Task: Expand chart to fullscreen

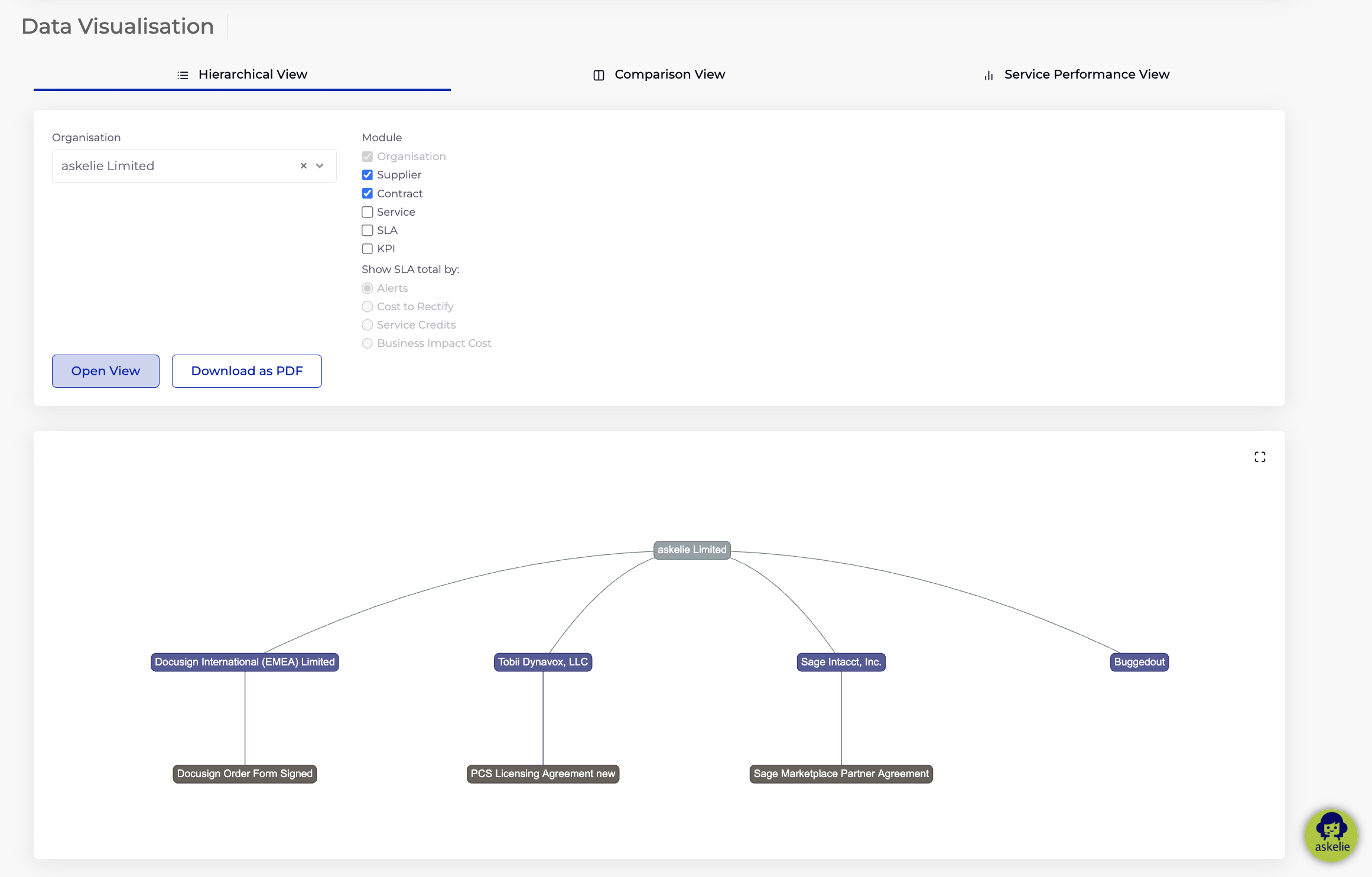Action: coord(1260,457)
